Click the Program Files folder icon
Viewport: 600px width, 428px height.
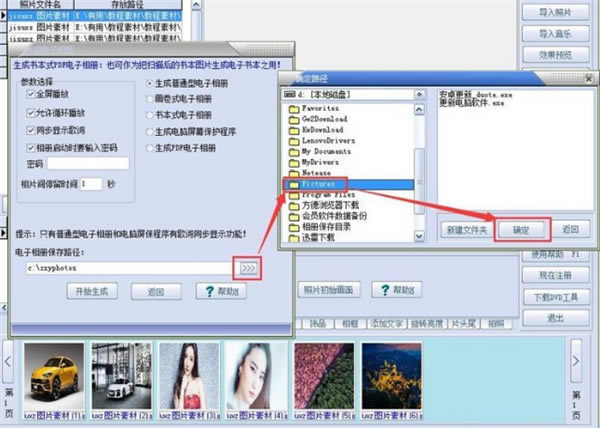click(x=294, y=195)
